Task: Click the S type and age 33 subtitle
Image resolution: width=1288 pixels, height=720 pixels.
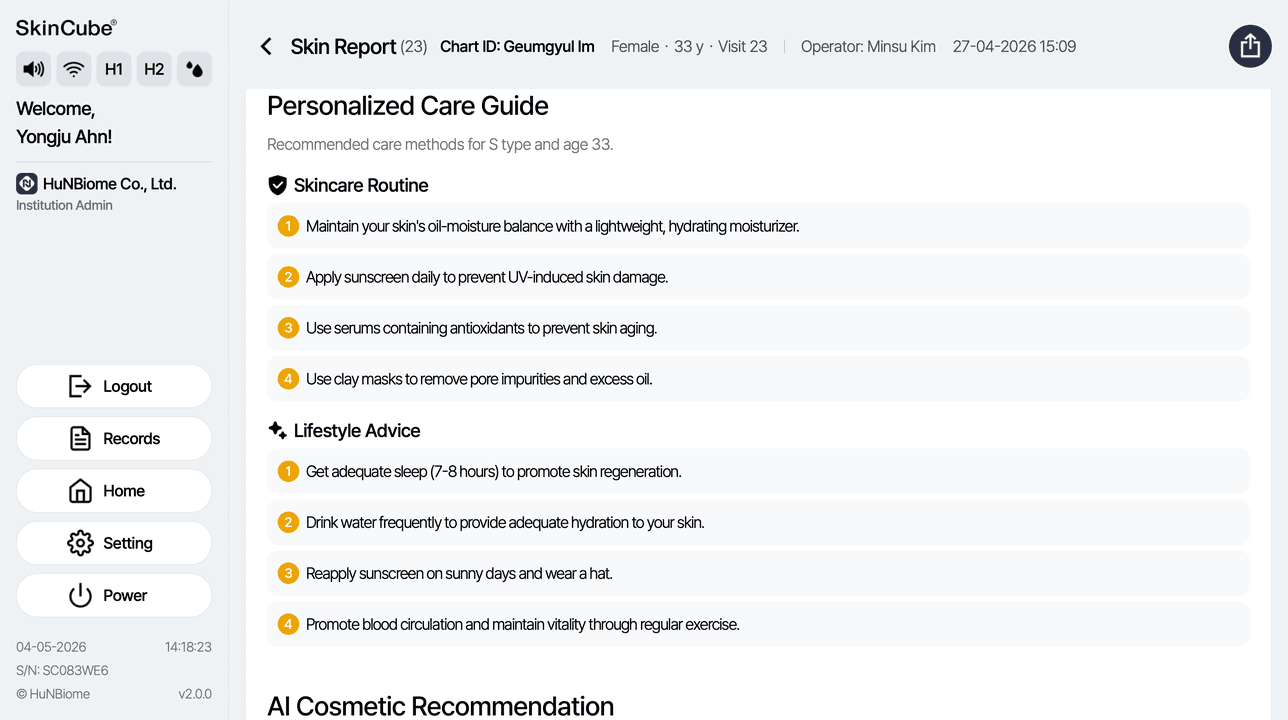Action: 440,145
